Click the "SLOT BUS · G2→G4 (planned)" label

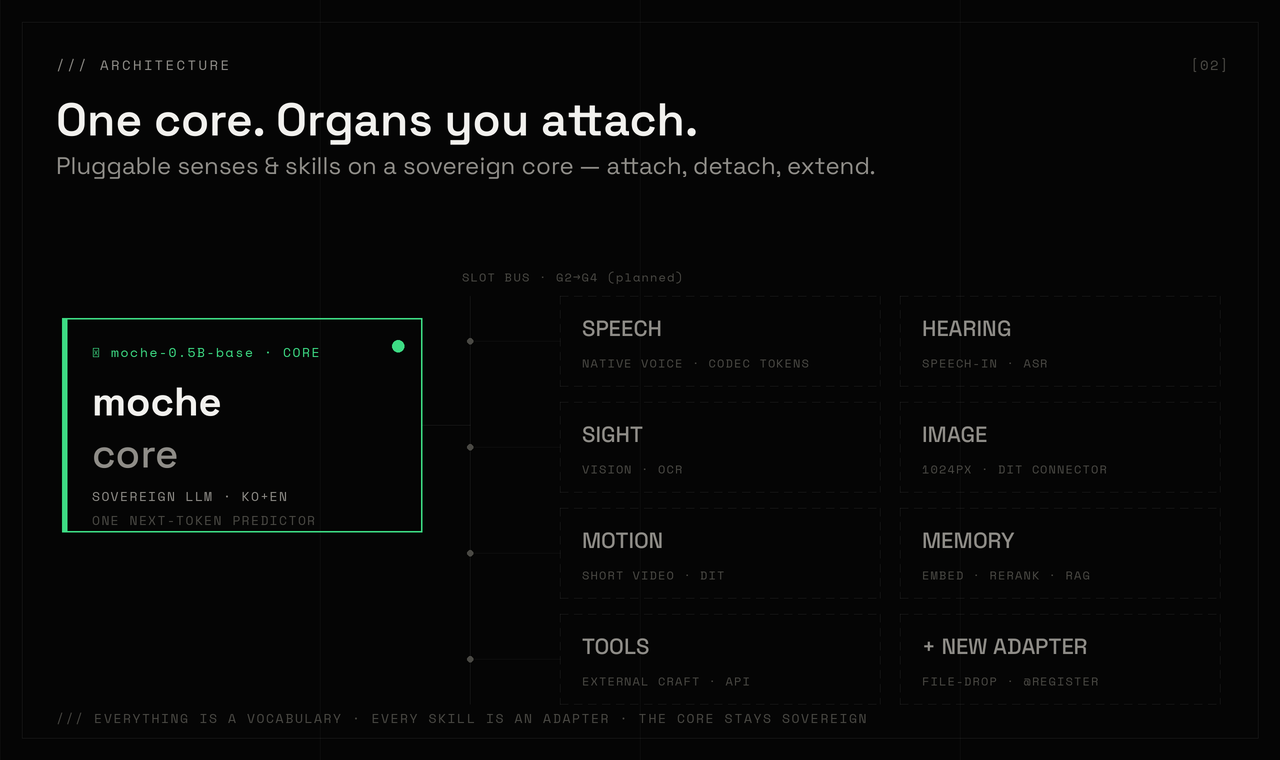pos(572,277)
